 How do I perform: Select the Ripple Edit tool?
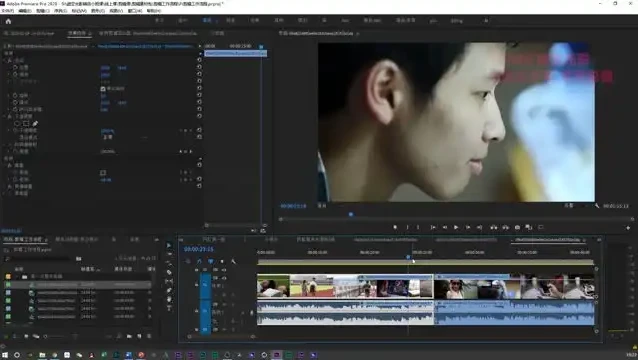[169, 263]
